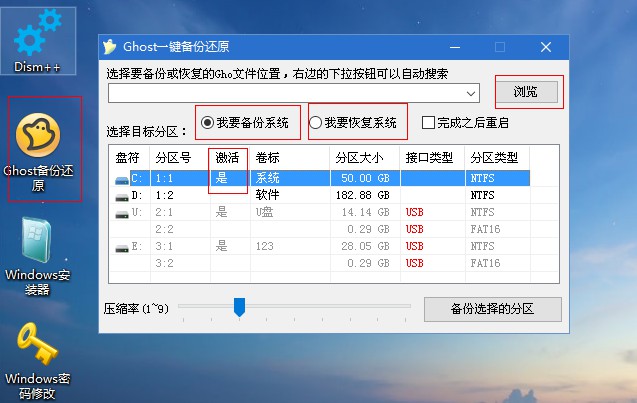Click the 182.88 GB size cell
The width and height of the screenshot is (637, 403).
(x=363, y=195)
